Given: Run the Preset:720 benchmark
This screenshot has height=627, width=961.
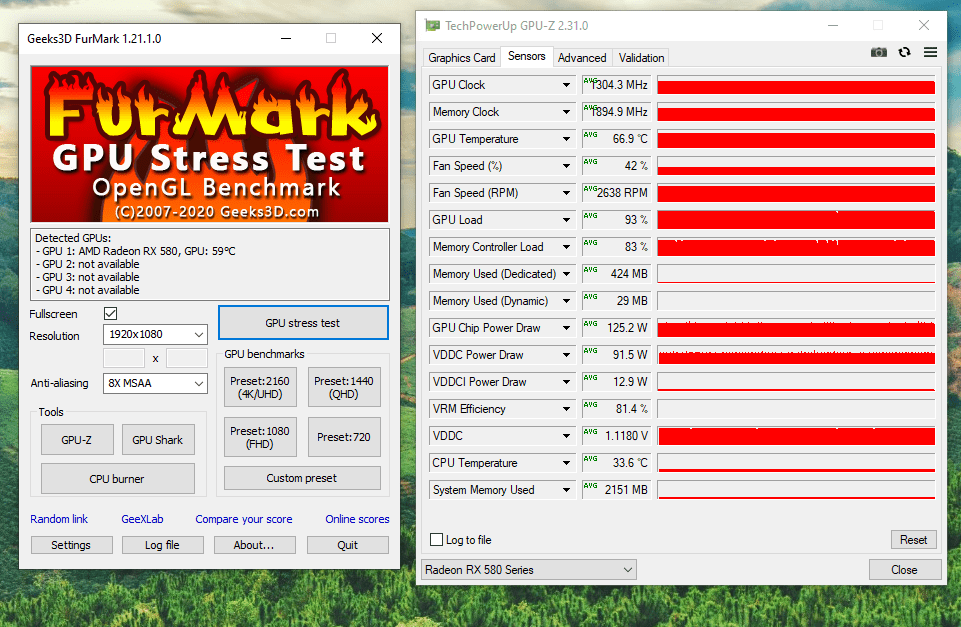Looking at the screenshot, I should coord(344,437).
